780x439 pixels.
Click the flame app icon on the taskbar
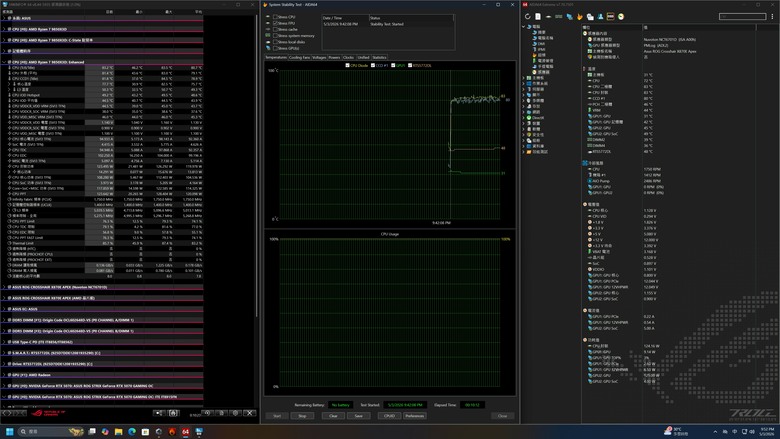coord(172,431)
